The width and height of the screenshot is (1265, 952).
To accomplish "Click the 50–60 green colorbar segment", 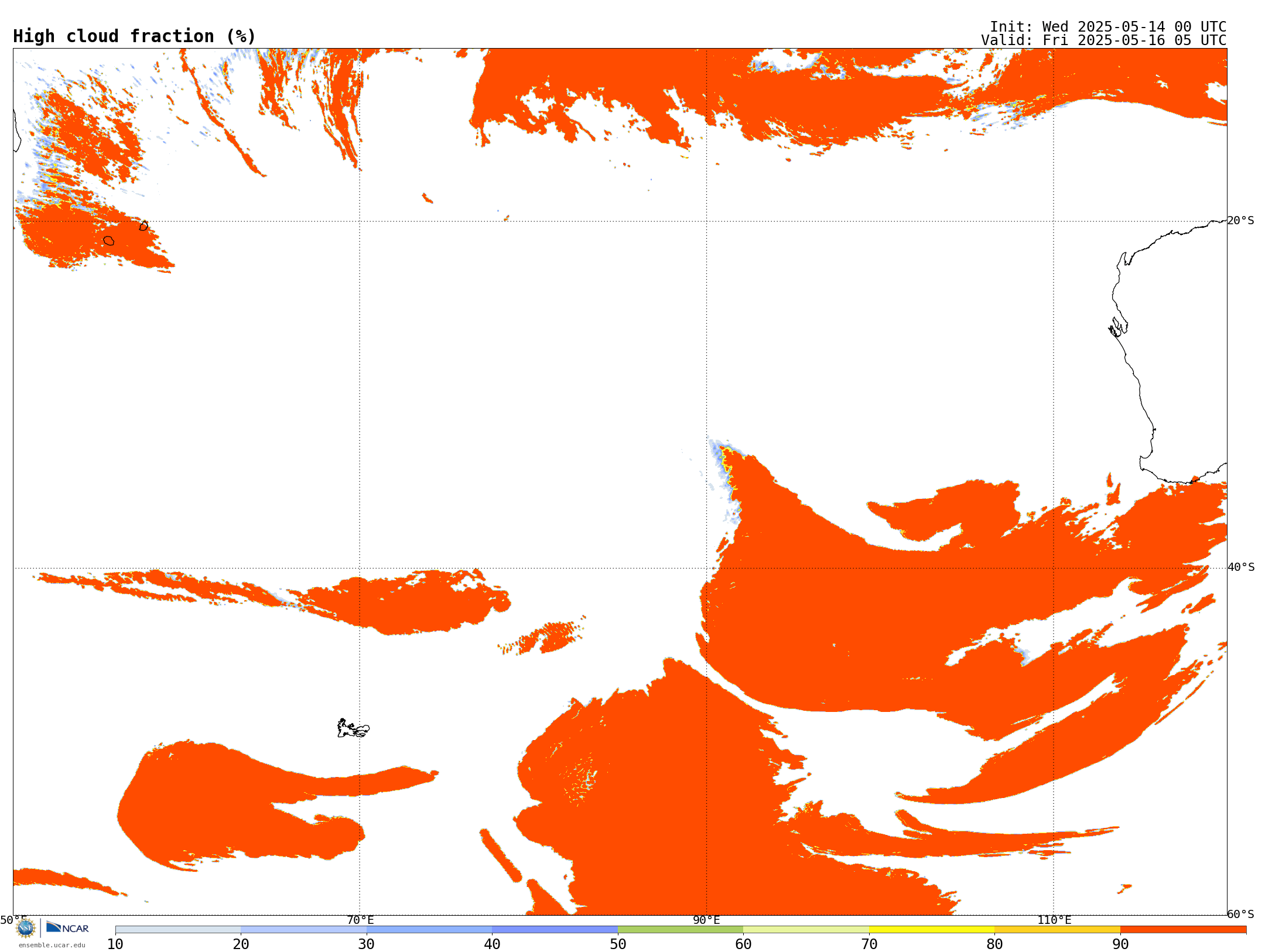I will 681,930.
